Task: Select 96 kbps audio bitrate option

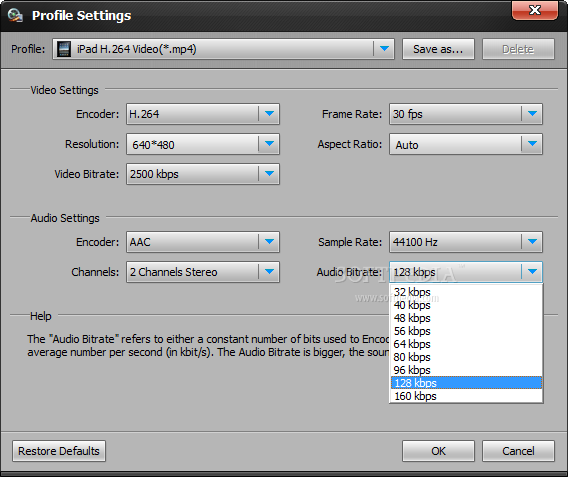Action: coord(466,370)
